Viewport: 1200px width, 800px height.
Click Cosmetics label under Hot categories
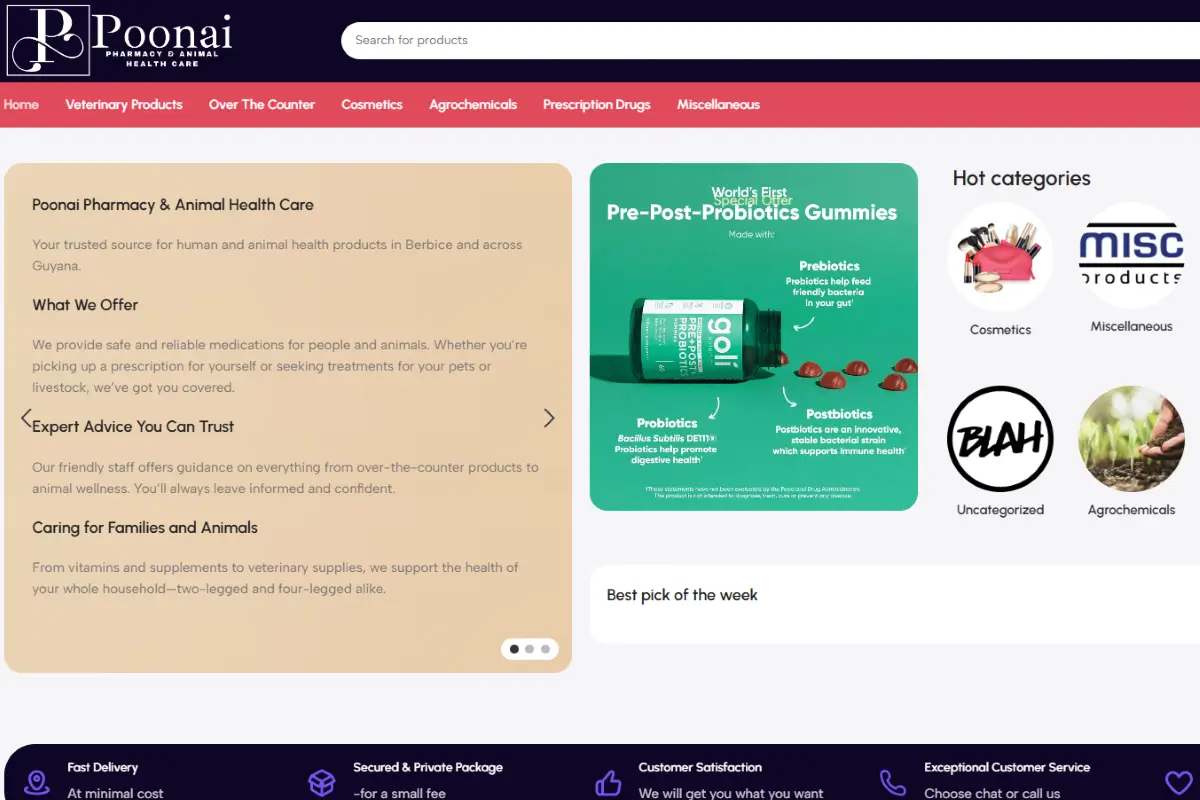(x=1000, y=329)
